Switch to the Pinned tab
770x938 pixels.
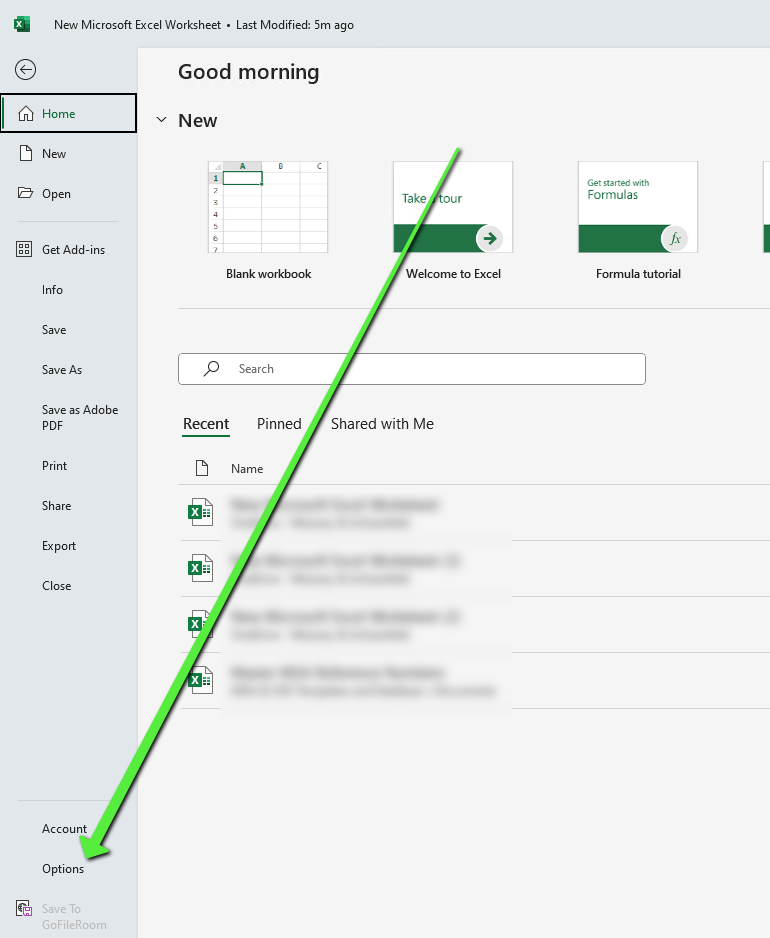279,424
